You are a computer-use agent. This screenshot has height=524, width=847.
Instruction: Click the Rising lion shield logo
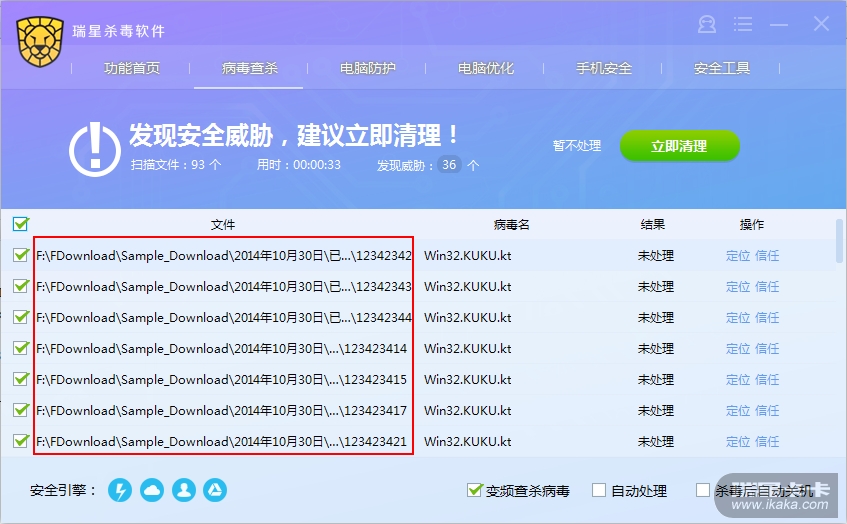click(39, 42)
